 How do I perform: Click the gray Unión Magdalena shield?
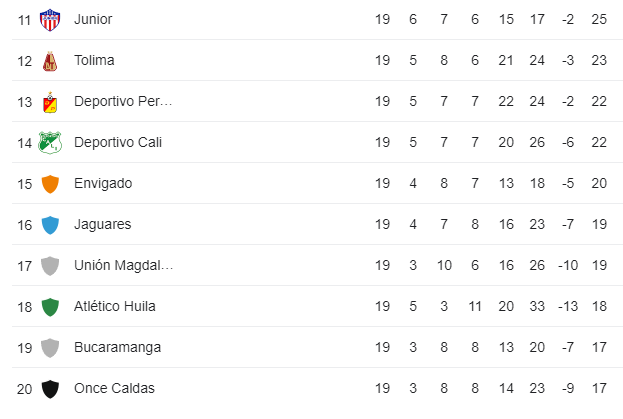(x=50, y=266)
